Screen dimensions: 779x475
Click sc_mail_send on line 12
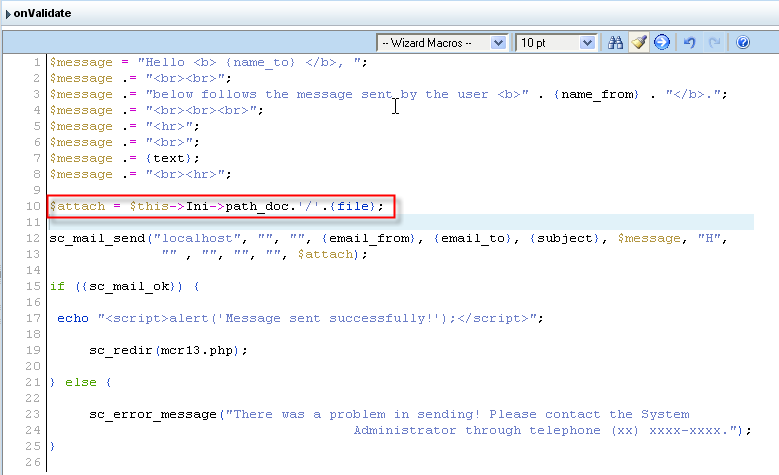point(97,238)
